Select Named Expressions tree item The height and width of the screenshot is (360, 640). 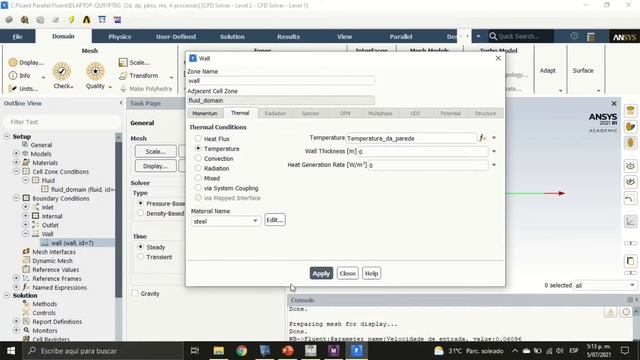click(60, 287)
